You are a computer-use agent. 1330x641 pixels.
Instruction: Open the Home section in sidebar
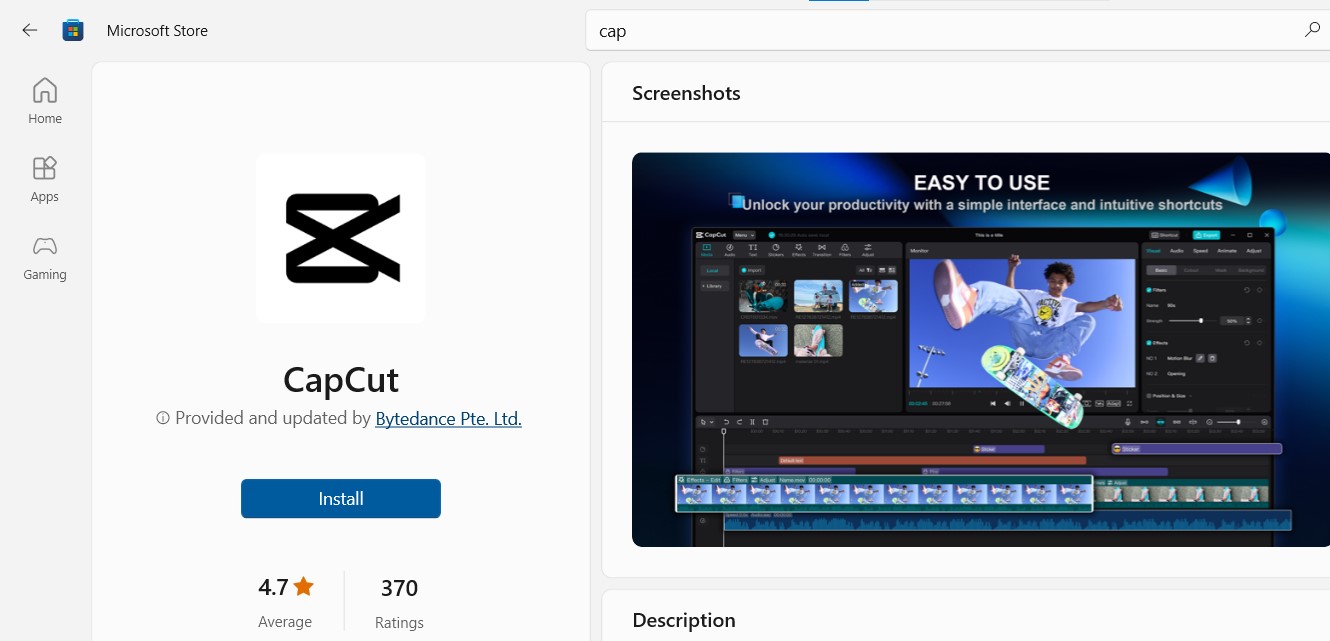pyautogui.click(x=45, y=102)
